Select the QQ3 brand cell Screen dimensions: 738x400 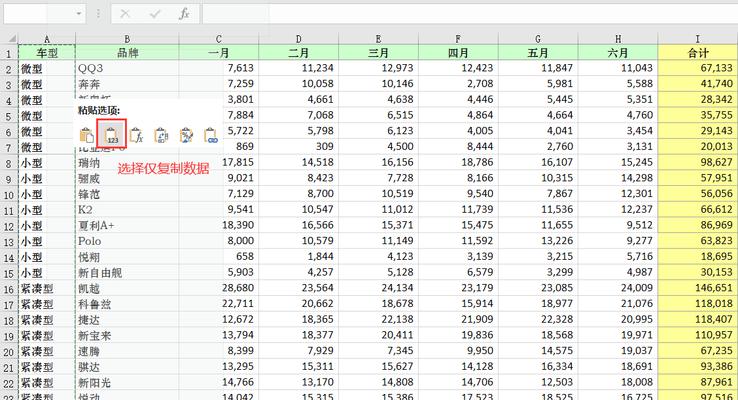click(x=127, y=68)
